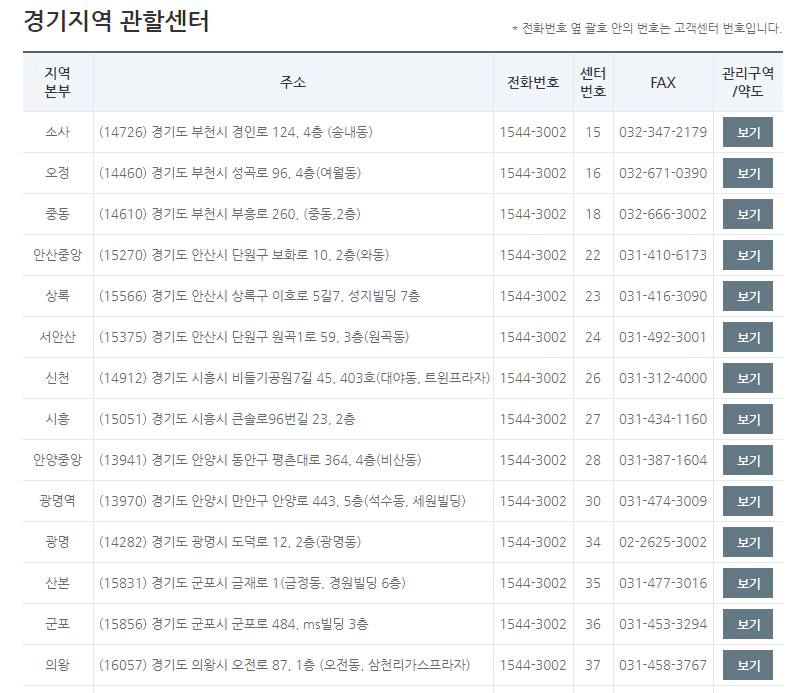
Task: Click address 경인로 124, 4층 (송내동)
Action: click(302, 132)
